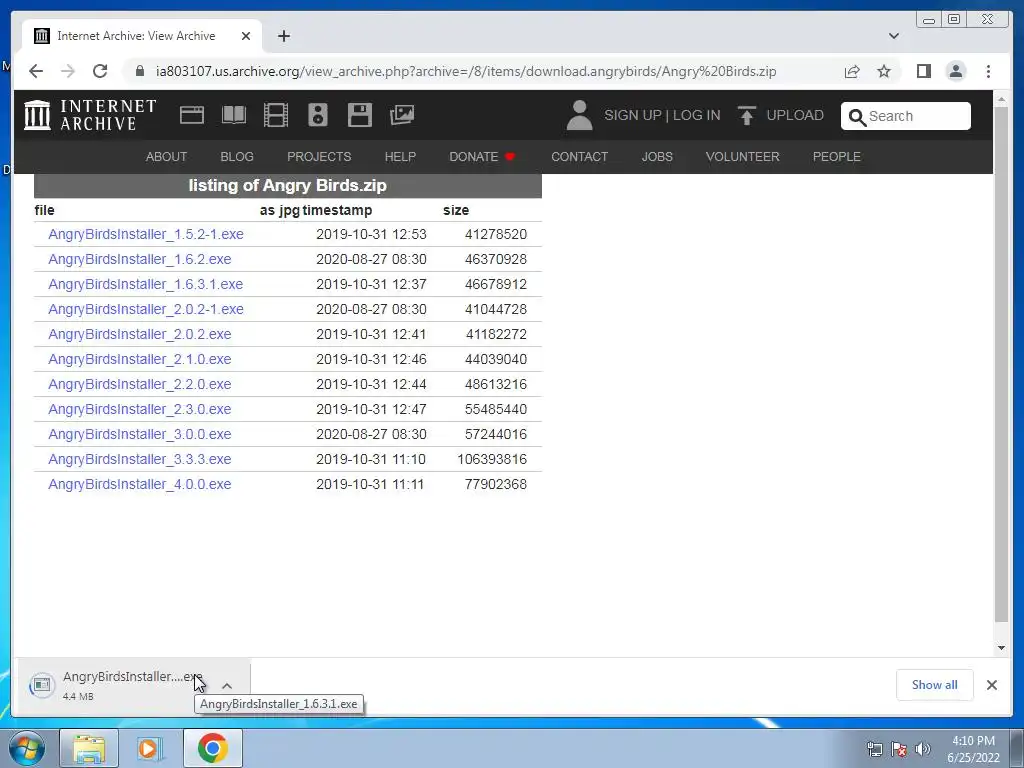
Task: Launch Windows Media Player from taskbar
Action: tap(150, 748)
